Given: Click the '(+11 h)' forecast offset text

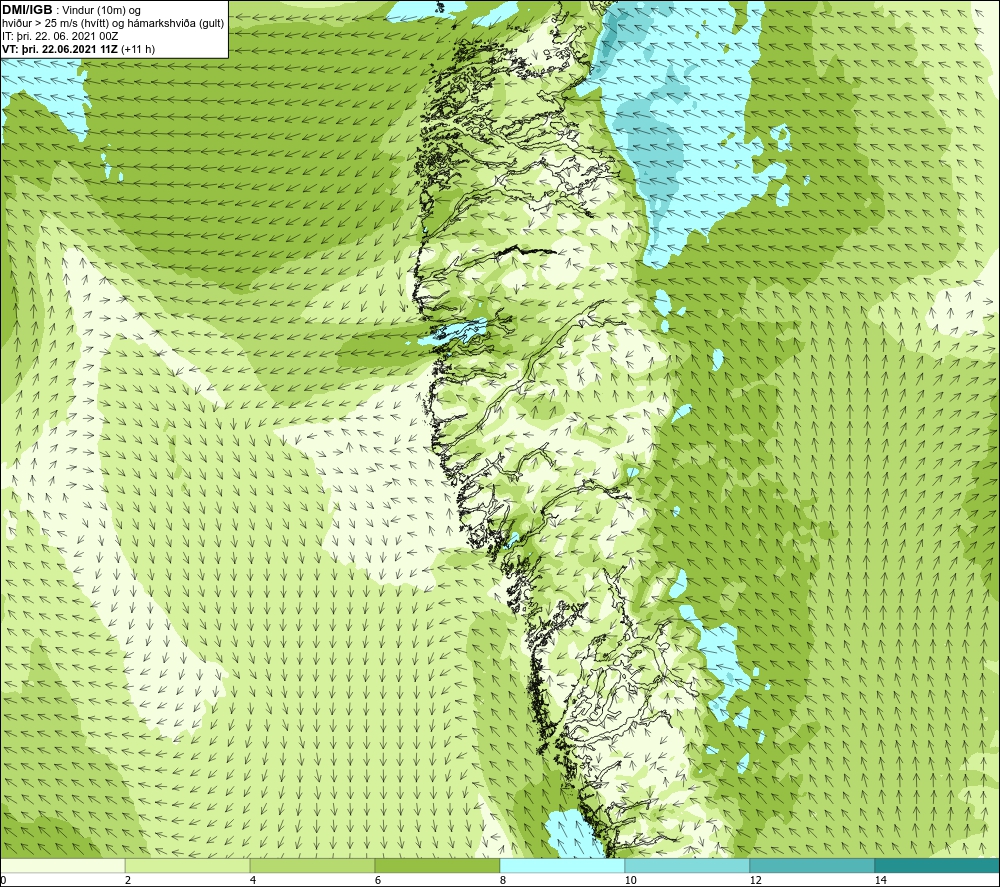Looking at the screenshot, I should pos(138,48).
